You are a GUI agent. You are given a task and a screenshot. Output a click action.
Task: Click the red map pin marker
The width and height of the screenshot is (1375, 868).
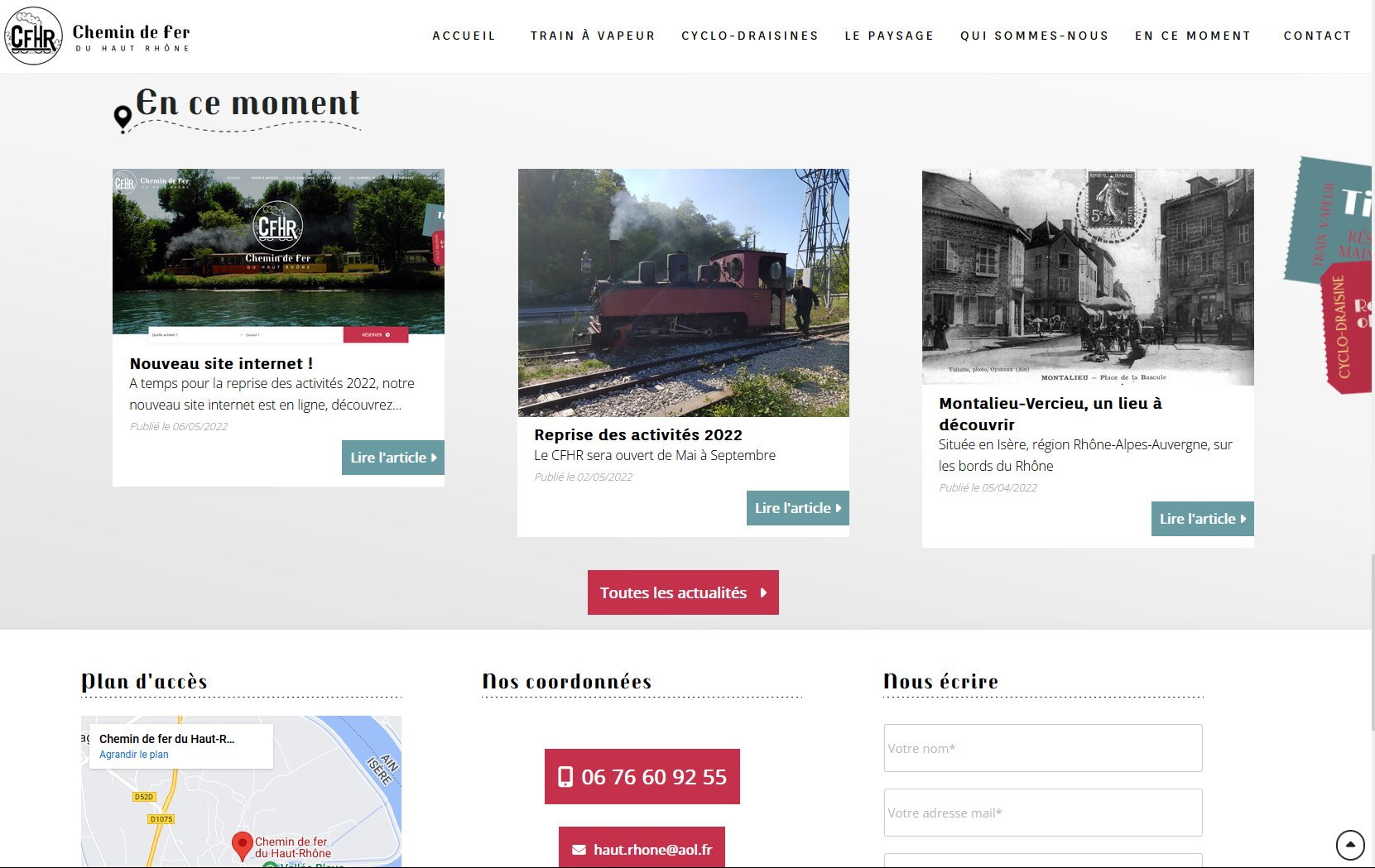[242, 845]
